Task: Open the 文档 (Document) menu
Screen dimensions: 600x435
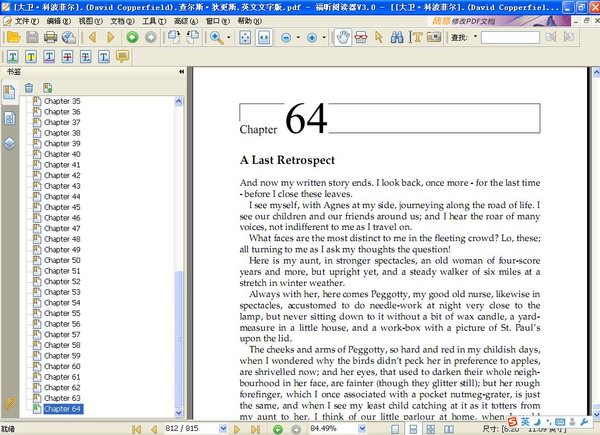Action: point(122,21)
